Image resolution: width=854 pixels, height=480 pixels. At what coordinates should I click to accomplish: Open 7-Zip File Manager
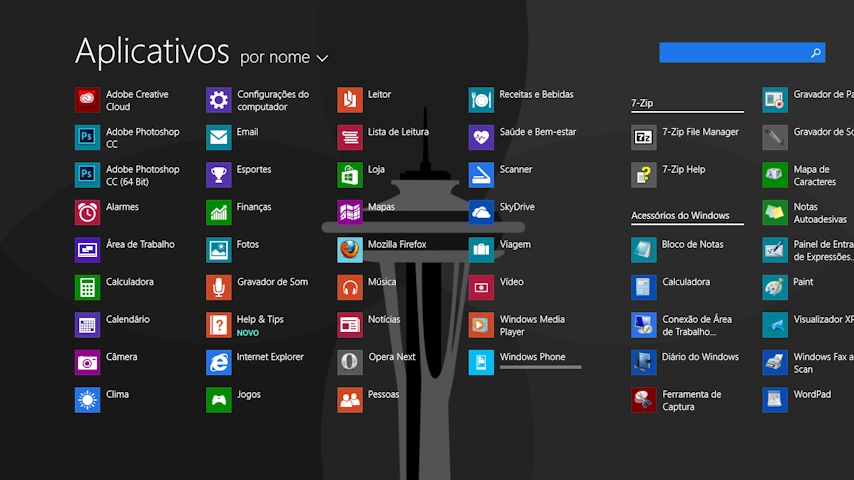tap(644, 137)
